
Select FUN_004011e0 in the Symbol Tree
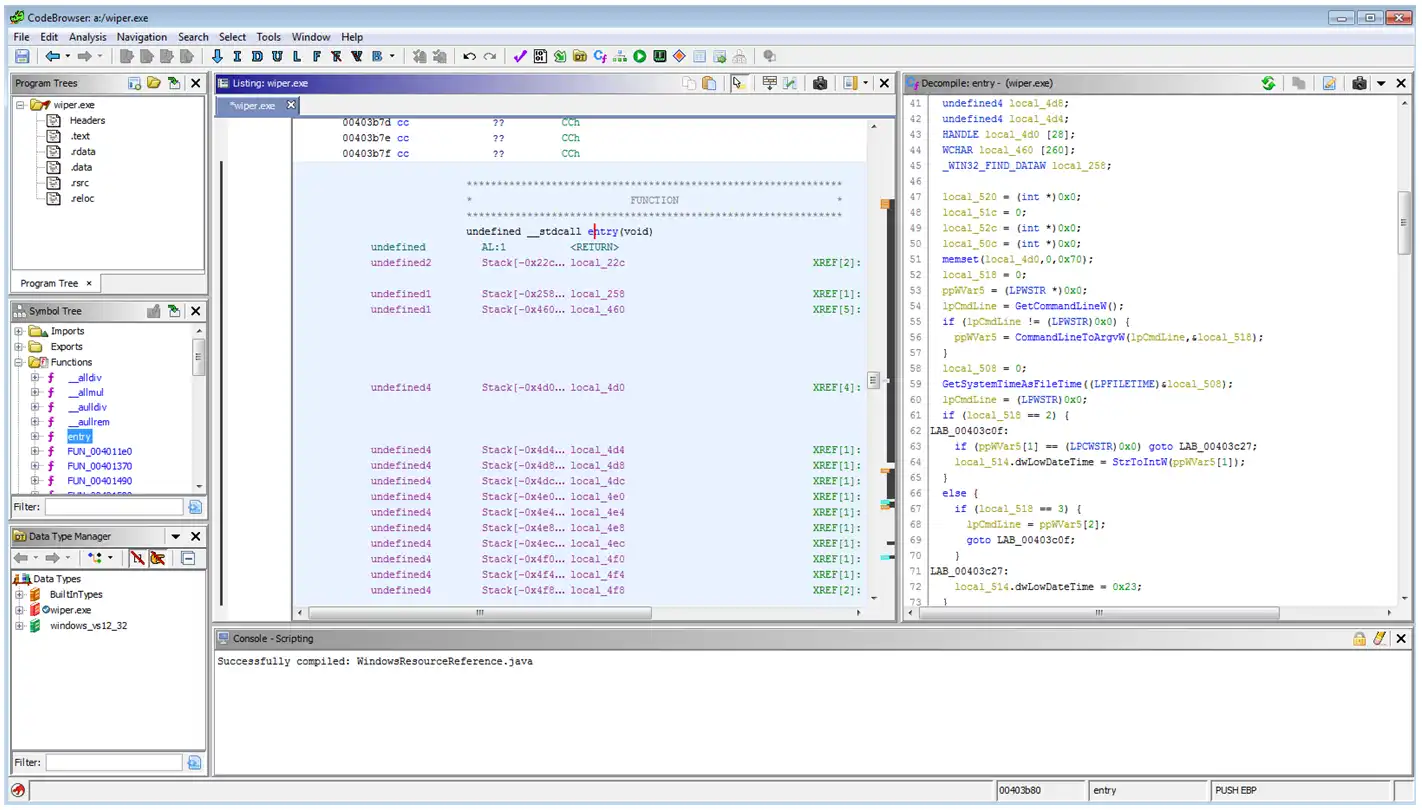tap(100, 451)
